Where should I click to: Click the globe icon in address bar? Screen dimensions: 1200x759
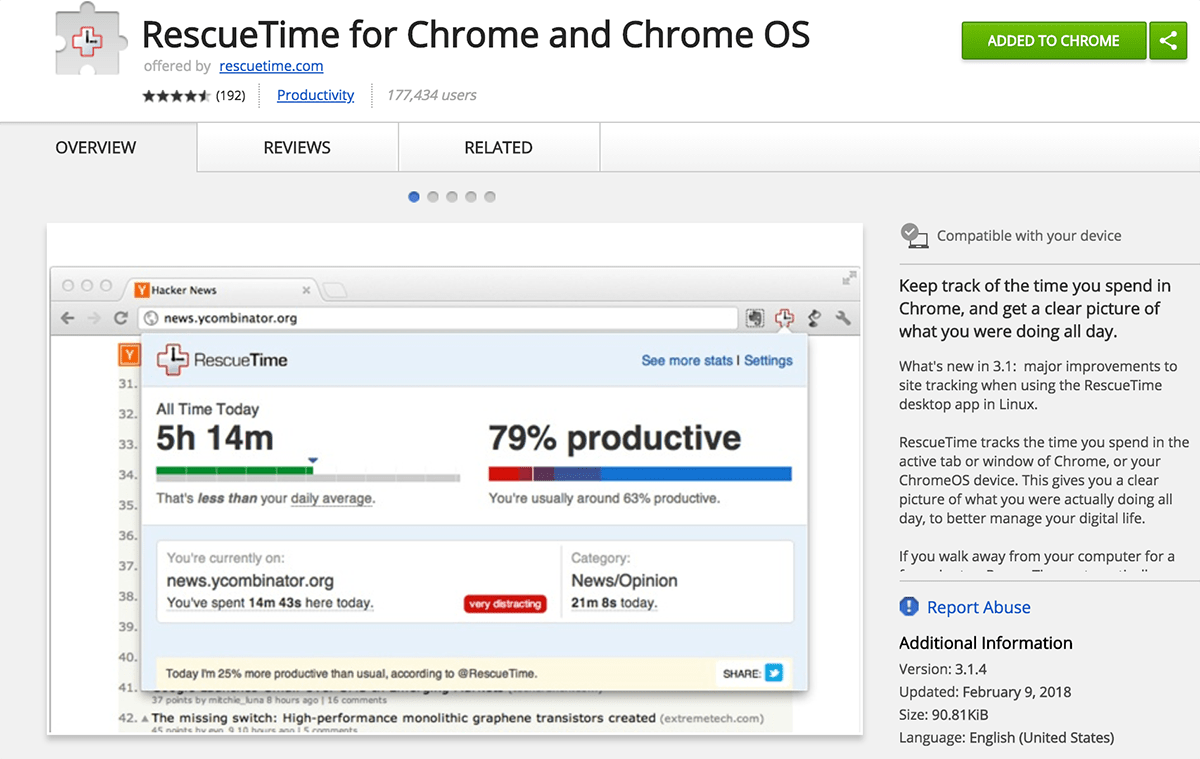[152, 318]
